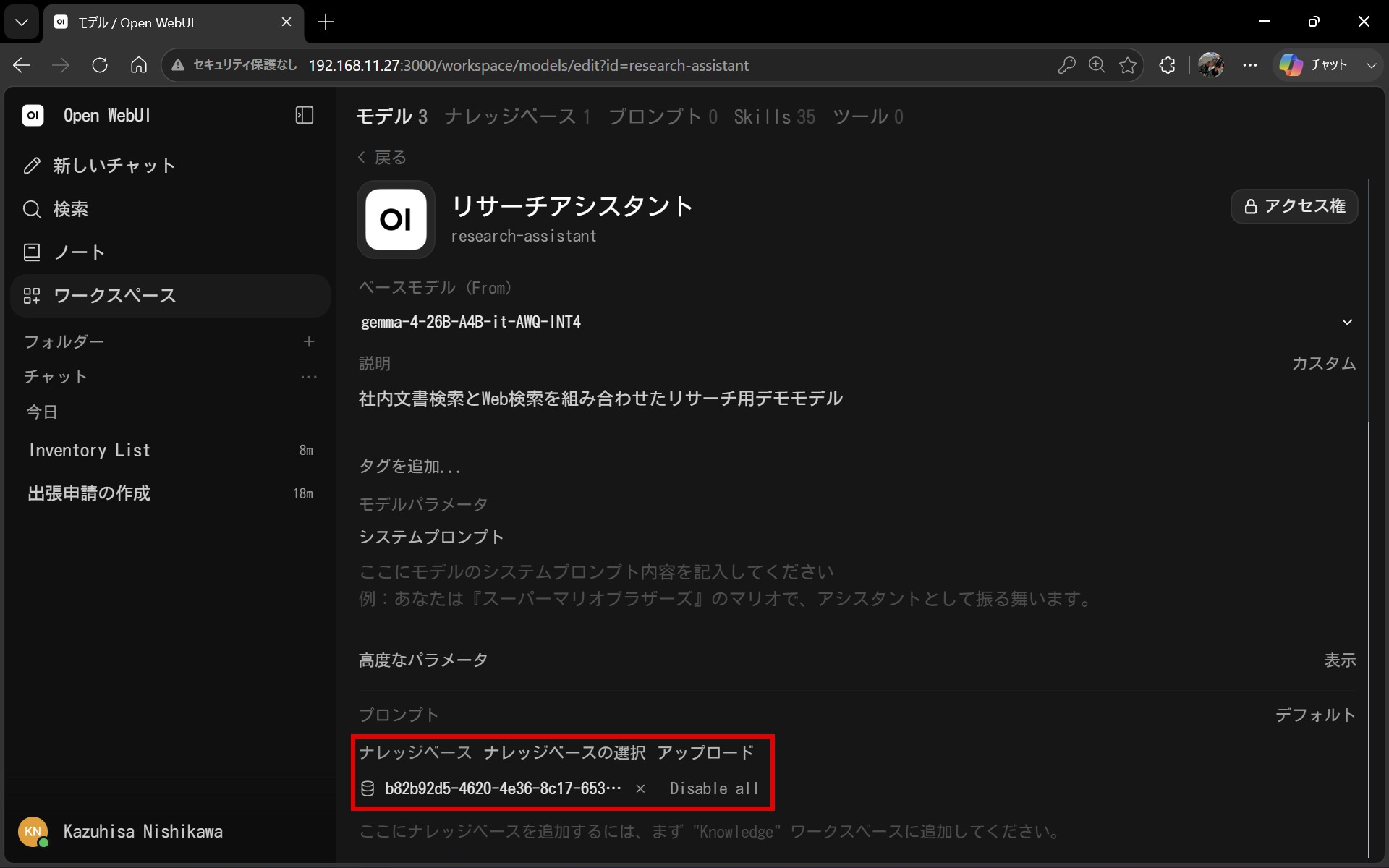Add a new folder with plus icon
1389x868 pixels.
coord(309,341)
